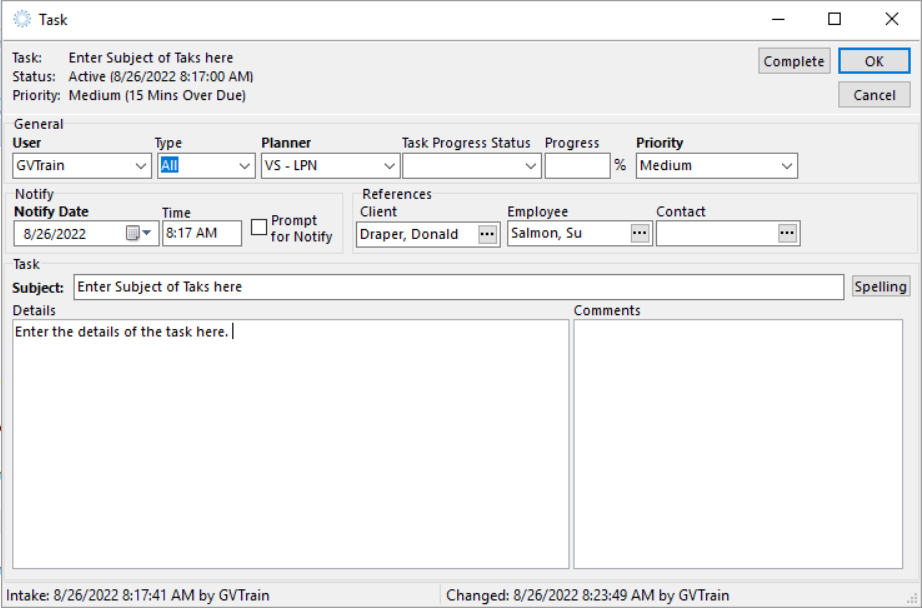Enable the Prompt for Notify checkbox
The width and height of the screenshot is (922, 608).
point(258,227)
